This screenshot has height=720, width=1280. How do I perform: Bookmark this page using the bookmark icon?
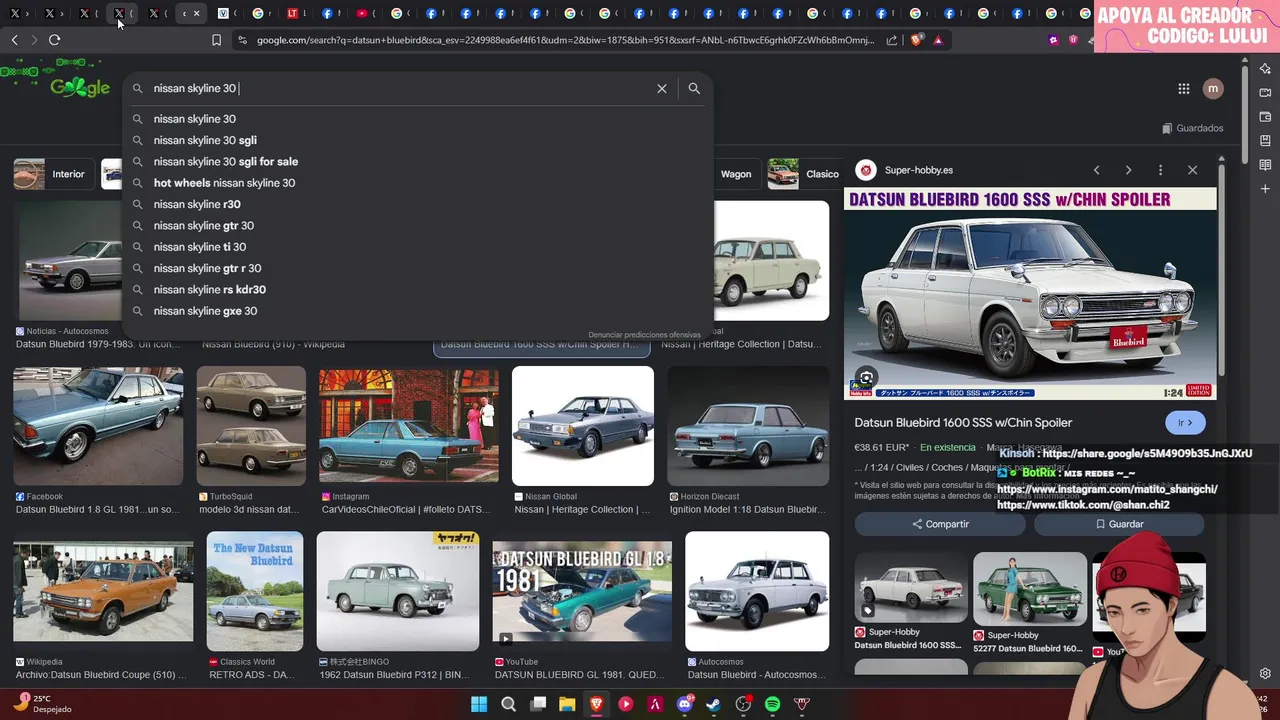click(x=216, y=40)
